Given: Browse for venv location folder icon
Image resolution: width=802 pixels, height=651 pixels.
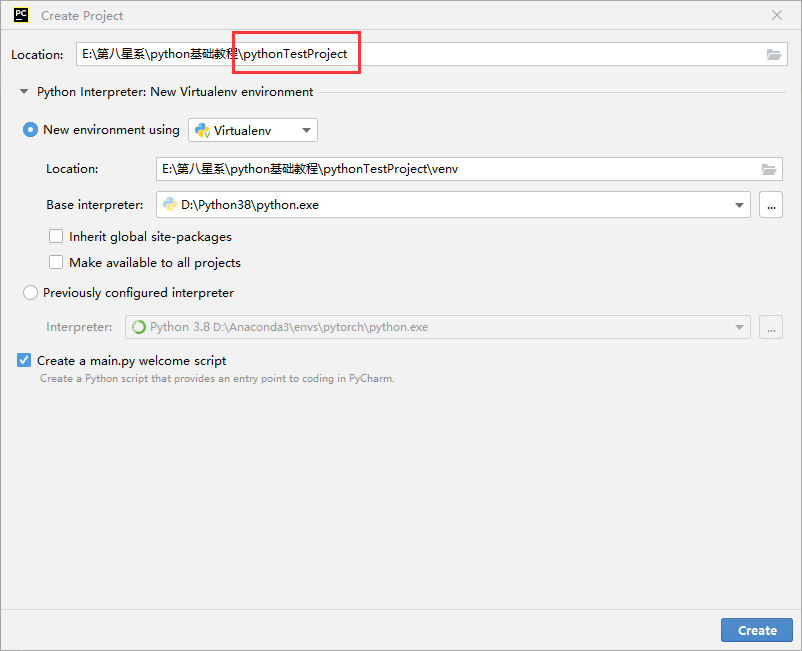Looking at the screenshot, I should pos(769,169).
